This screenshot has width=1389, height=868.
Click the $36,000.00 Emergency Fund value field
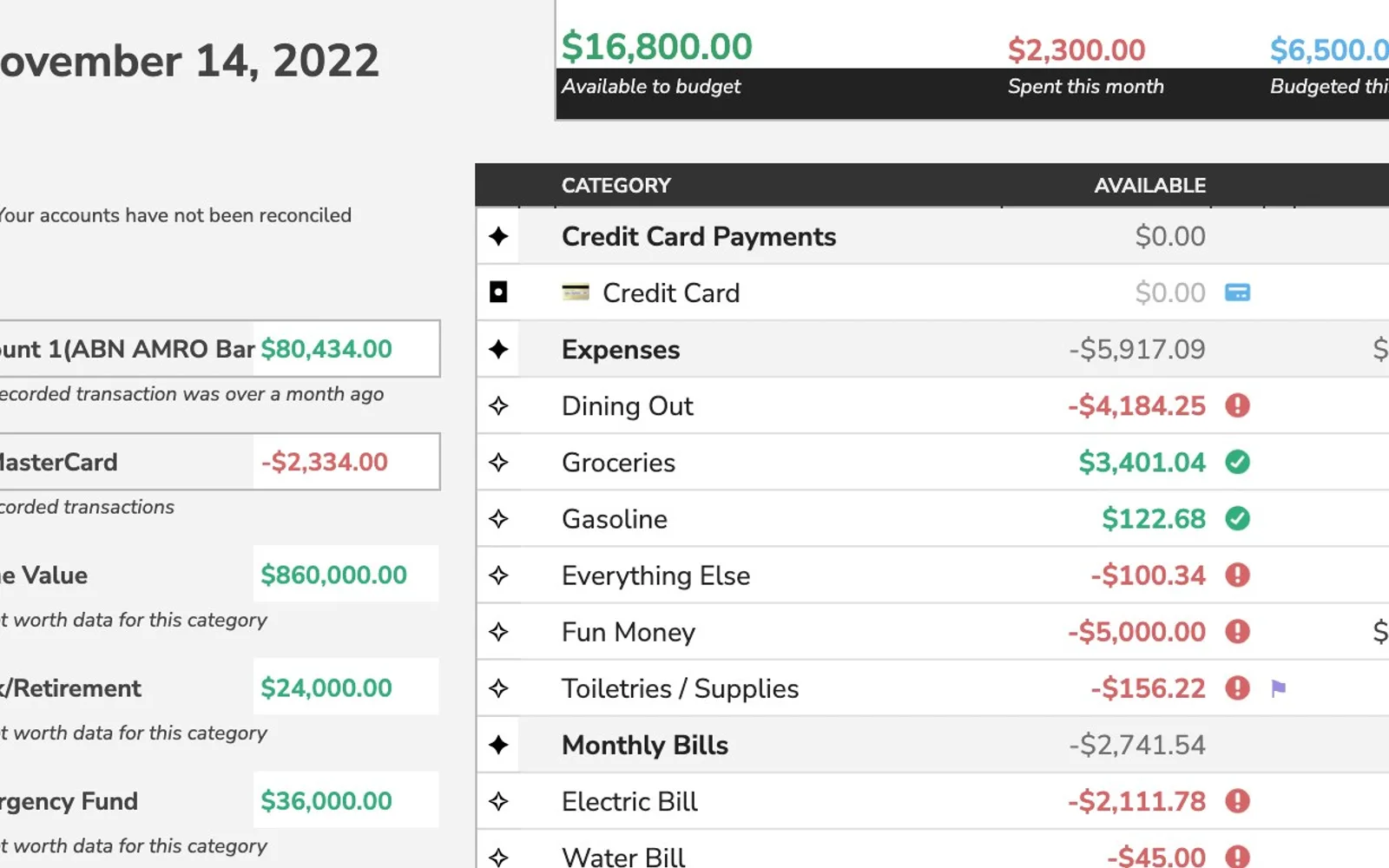pyautogui.click(x=346, y=800)
